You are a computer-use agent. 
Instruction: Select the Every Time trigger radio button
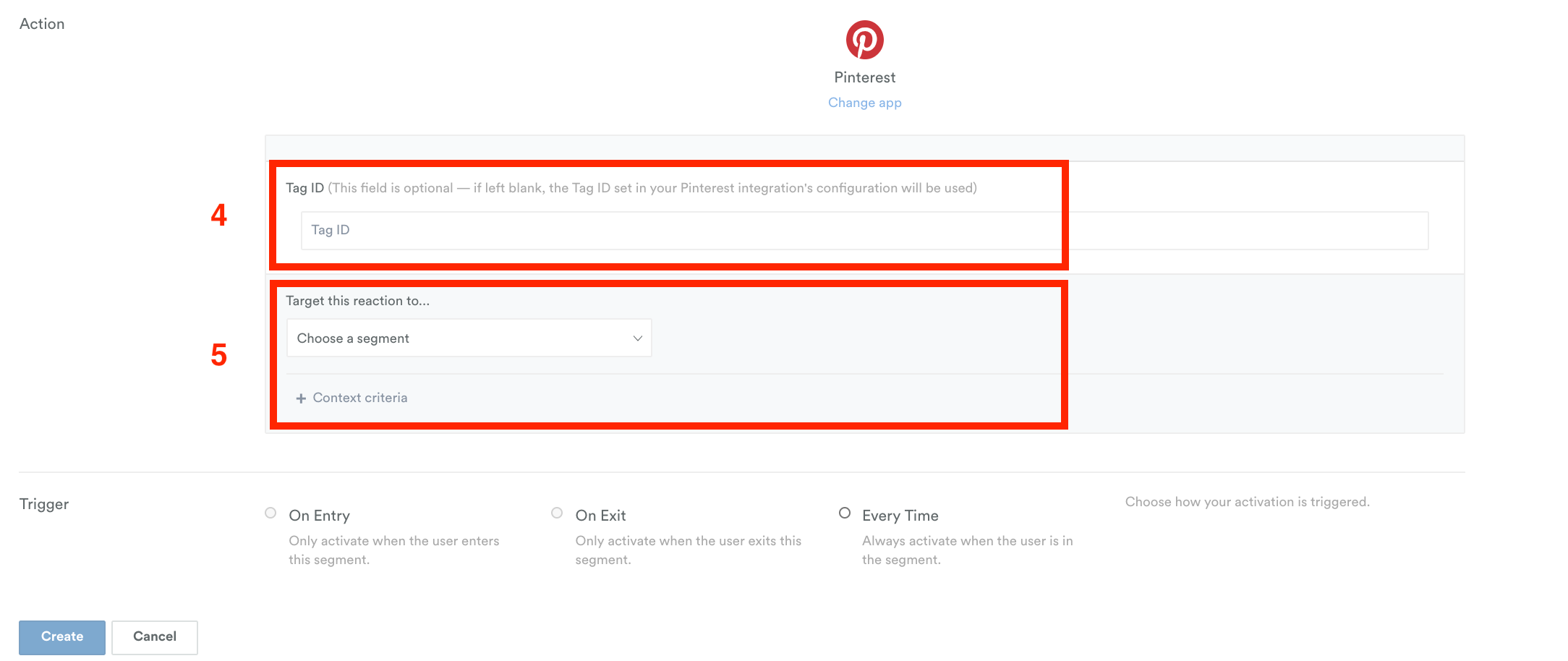coord(844,513)
